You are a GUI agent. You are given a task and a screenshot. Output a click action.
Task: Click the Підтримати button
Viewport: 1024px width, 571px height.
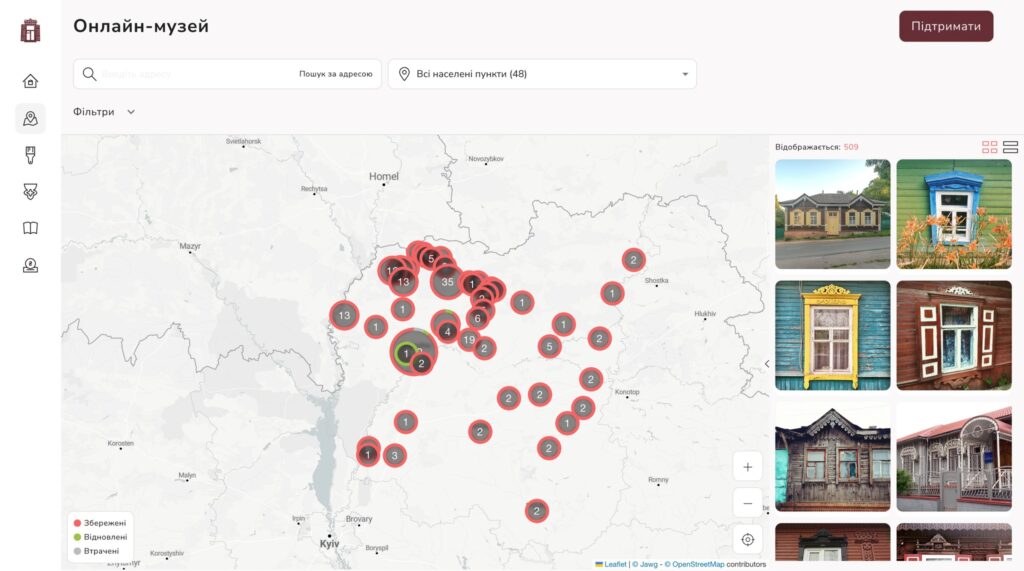point(945,26)
